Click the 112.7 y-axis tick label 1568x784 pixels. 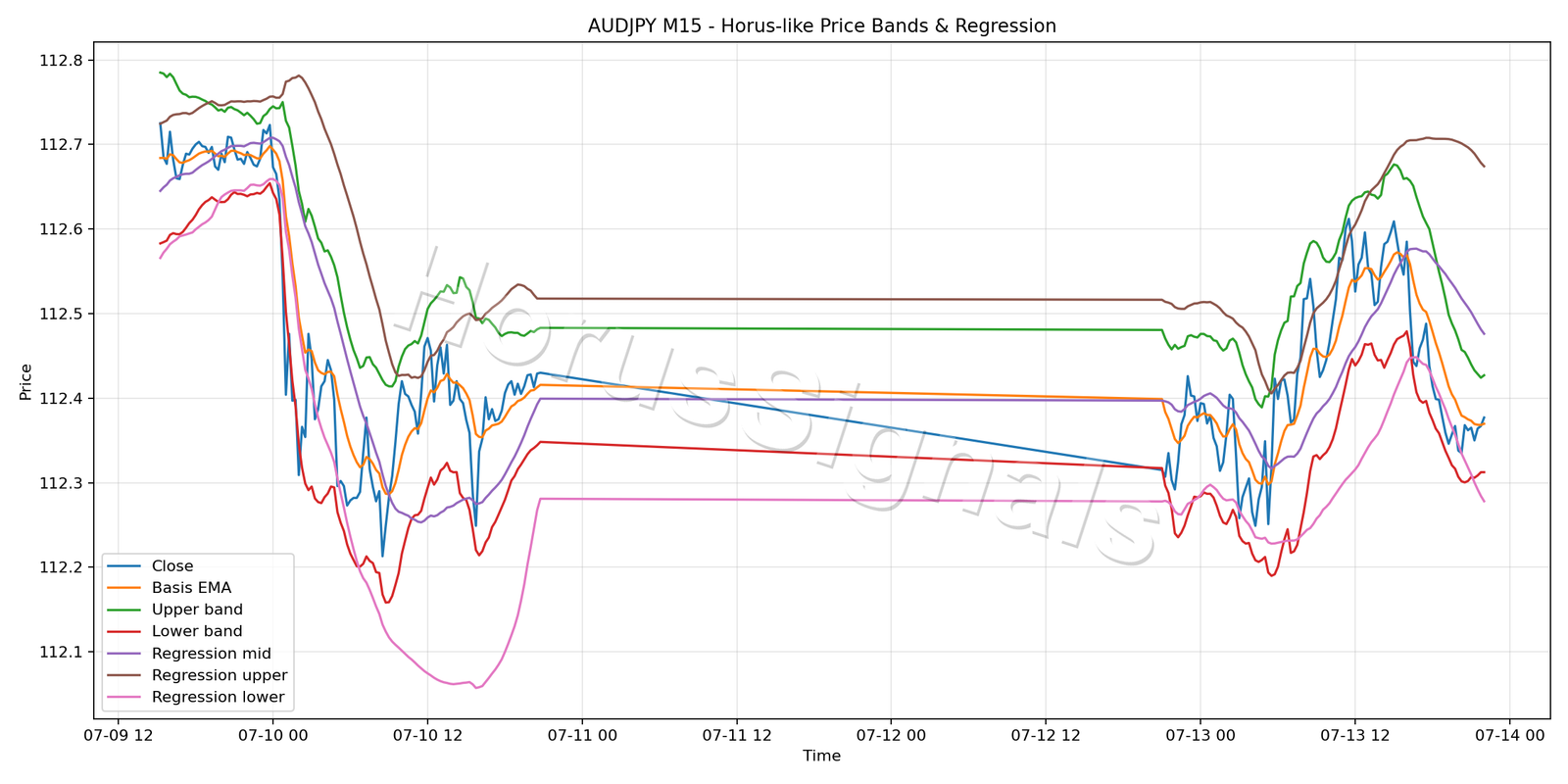(x=62, y=145)
